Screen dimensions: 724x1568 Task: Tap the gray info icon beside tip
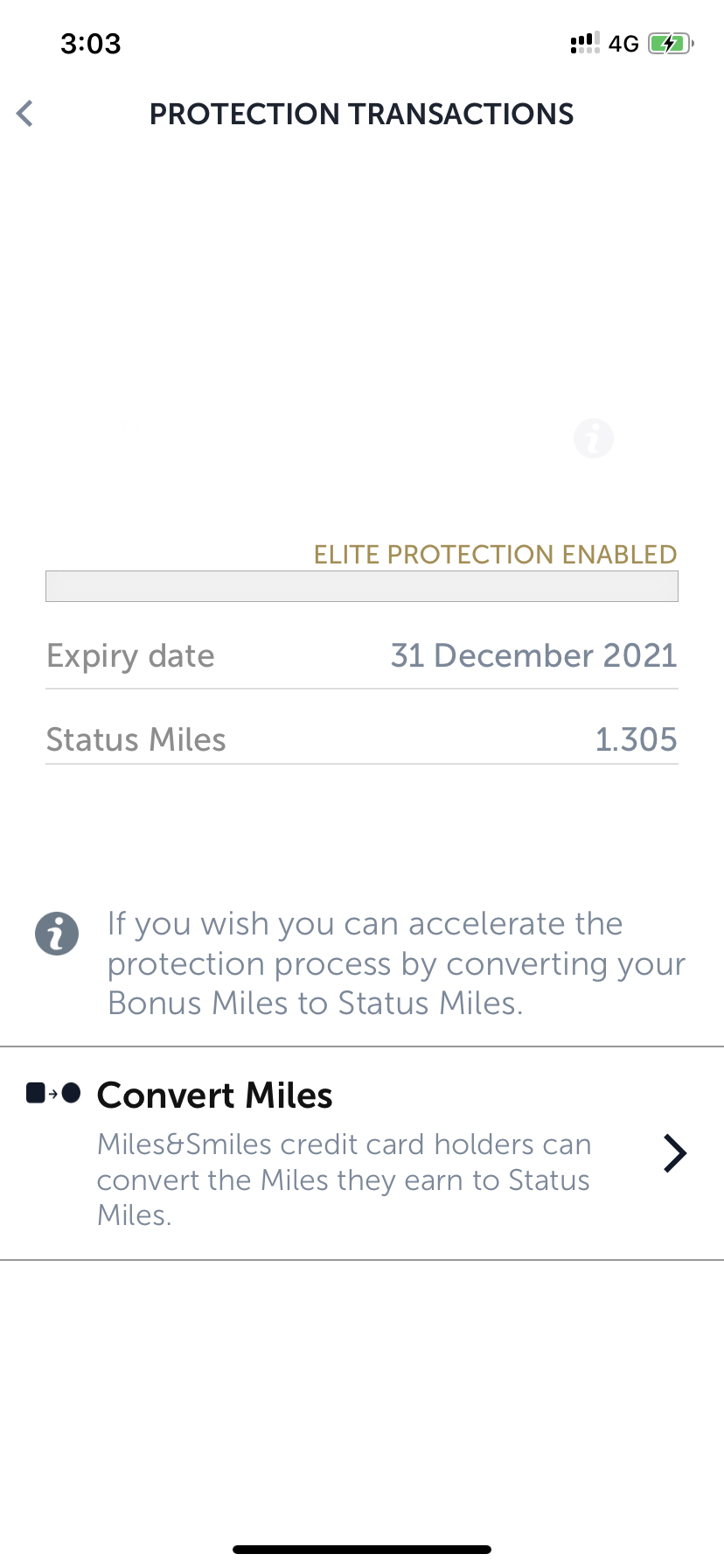[x=57, y=934]
